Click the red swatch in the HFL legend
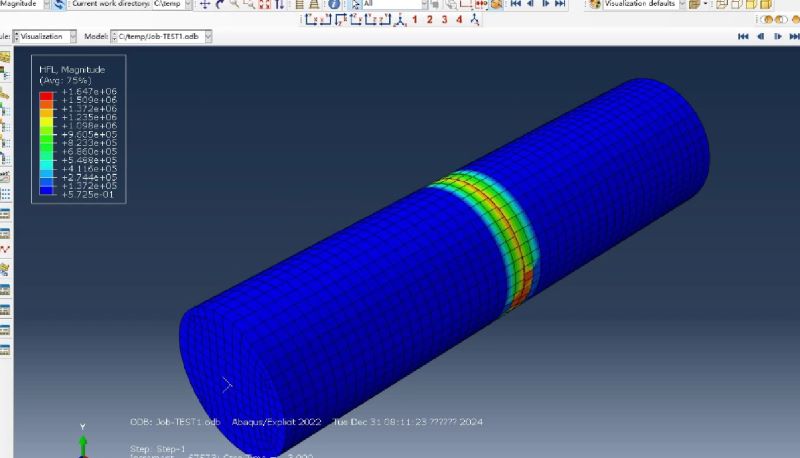This screenshot has width=800, height=458. [x=46, y=96]
